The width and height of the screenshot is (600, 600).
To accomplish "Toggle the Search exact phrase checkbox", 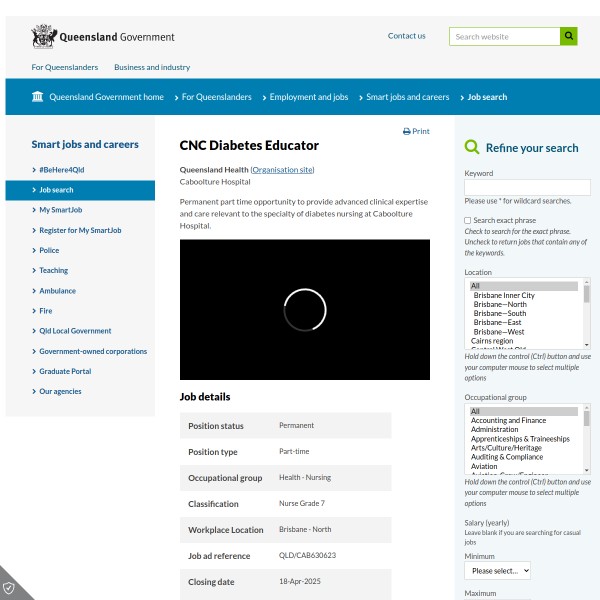I will click(468, 220).
